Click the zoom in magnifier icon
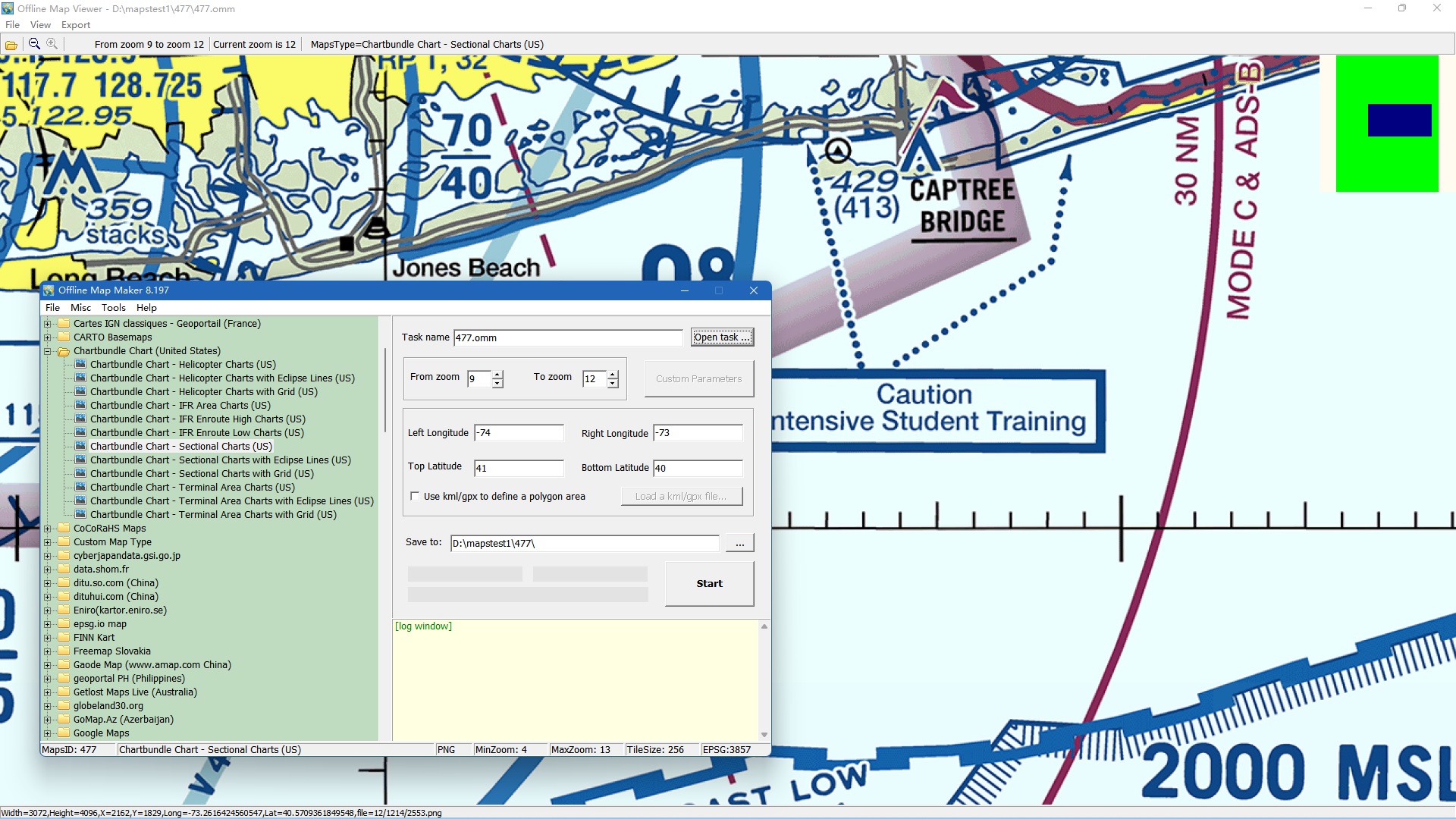Viewport: 1456px width, 819px height. coord(52,44)
